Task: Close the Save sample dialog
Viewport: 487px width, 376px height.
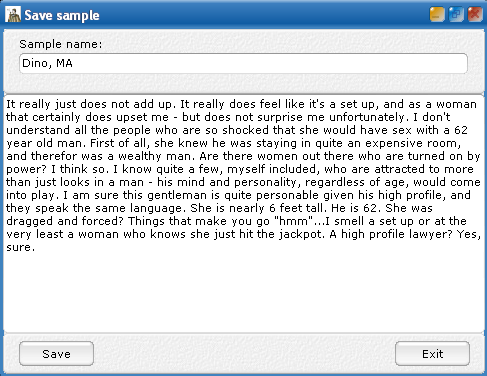Action: click(x=475, y=15)
